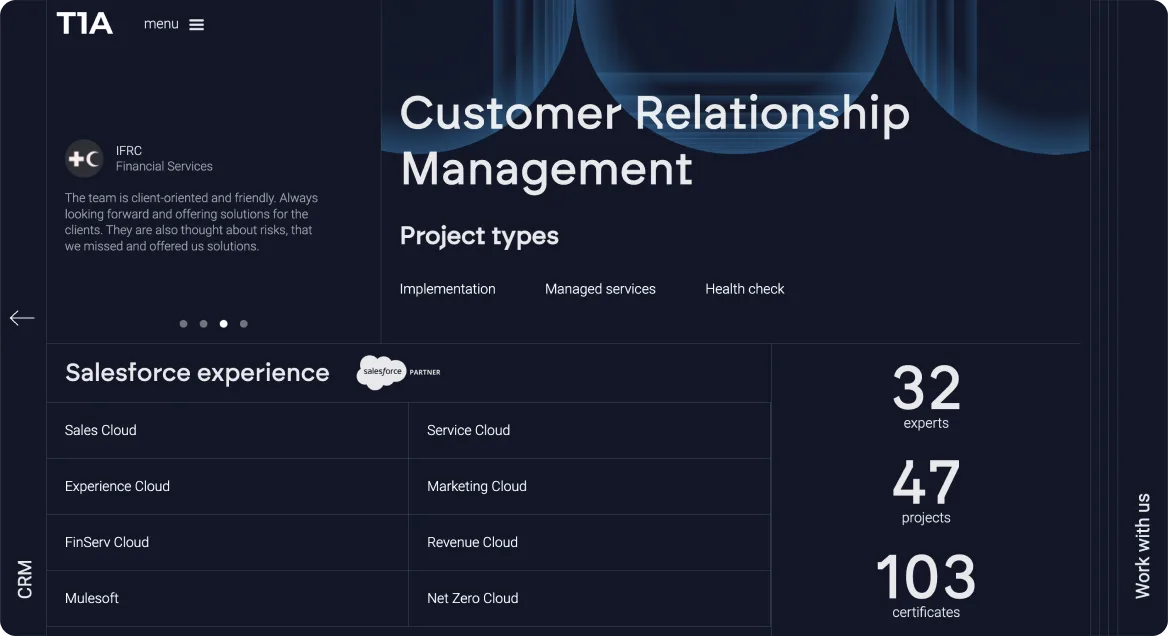Click the 32 experts figure
Image resolution: width=1168 pixels, height=636 pixels.
tap(926, 397)
